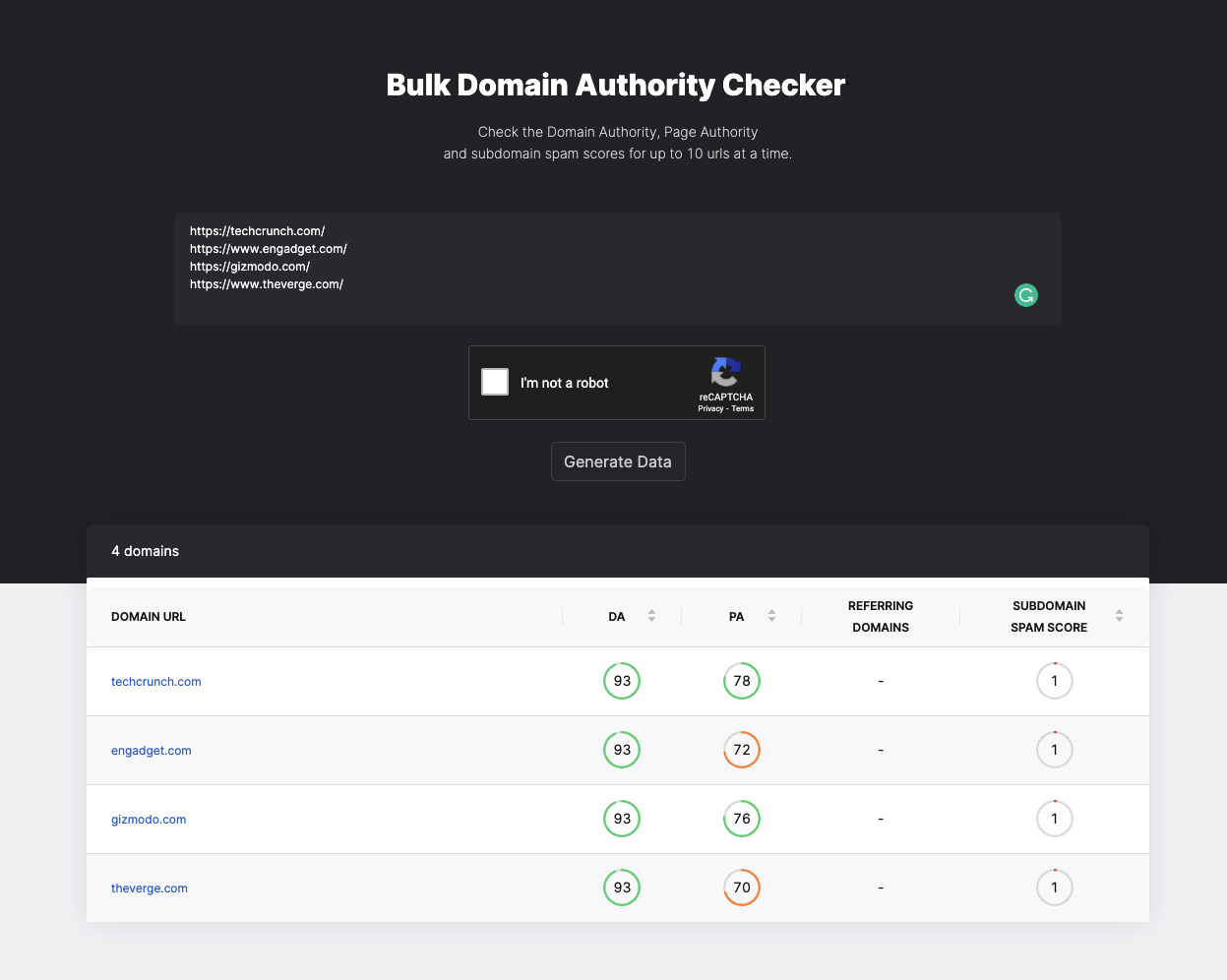Click theverge.com DA score circle
1227x980 pixels.
(x=622, y=888)
